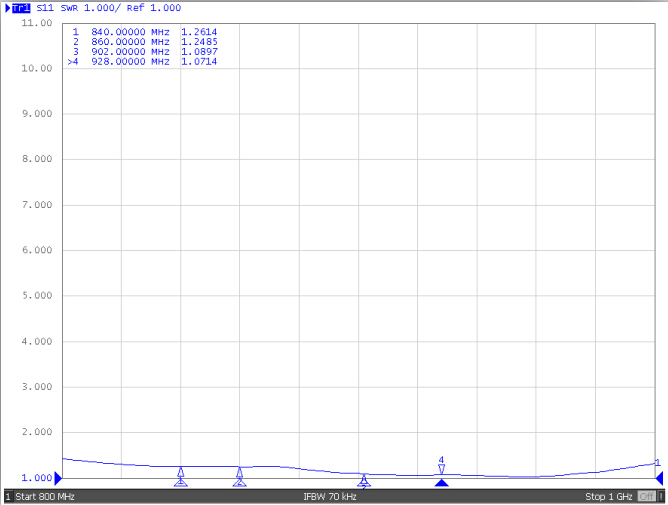The image size is (668, 505).
Task: Click the 1.000 Y-axis bottom label
Action: 37,478
